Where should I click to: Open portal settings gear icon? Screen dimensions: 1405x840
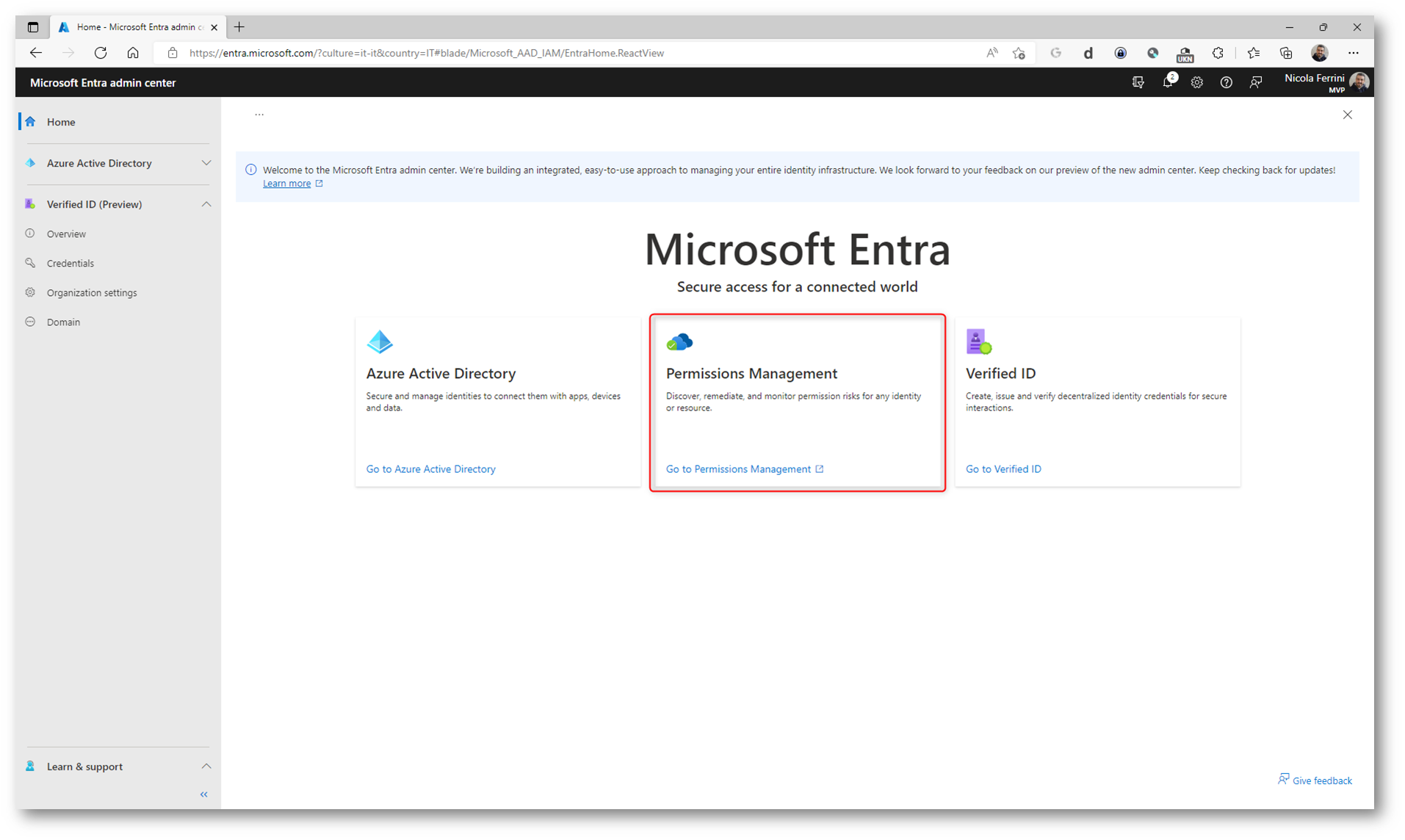[x=1197, y=82]
